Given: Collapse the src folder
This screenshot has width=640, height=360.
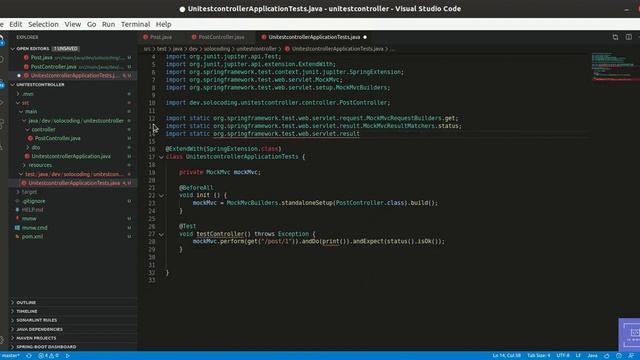Looking at the screenshot, I should 25,103.
